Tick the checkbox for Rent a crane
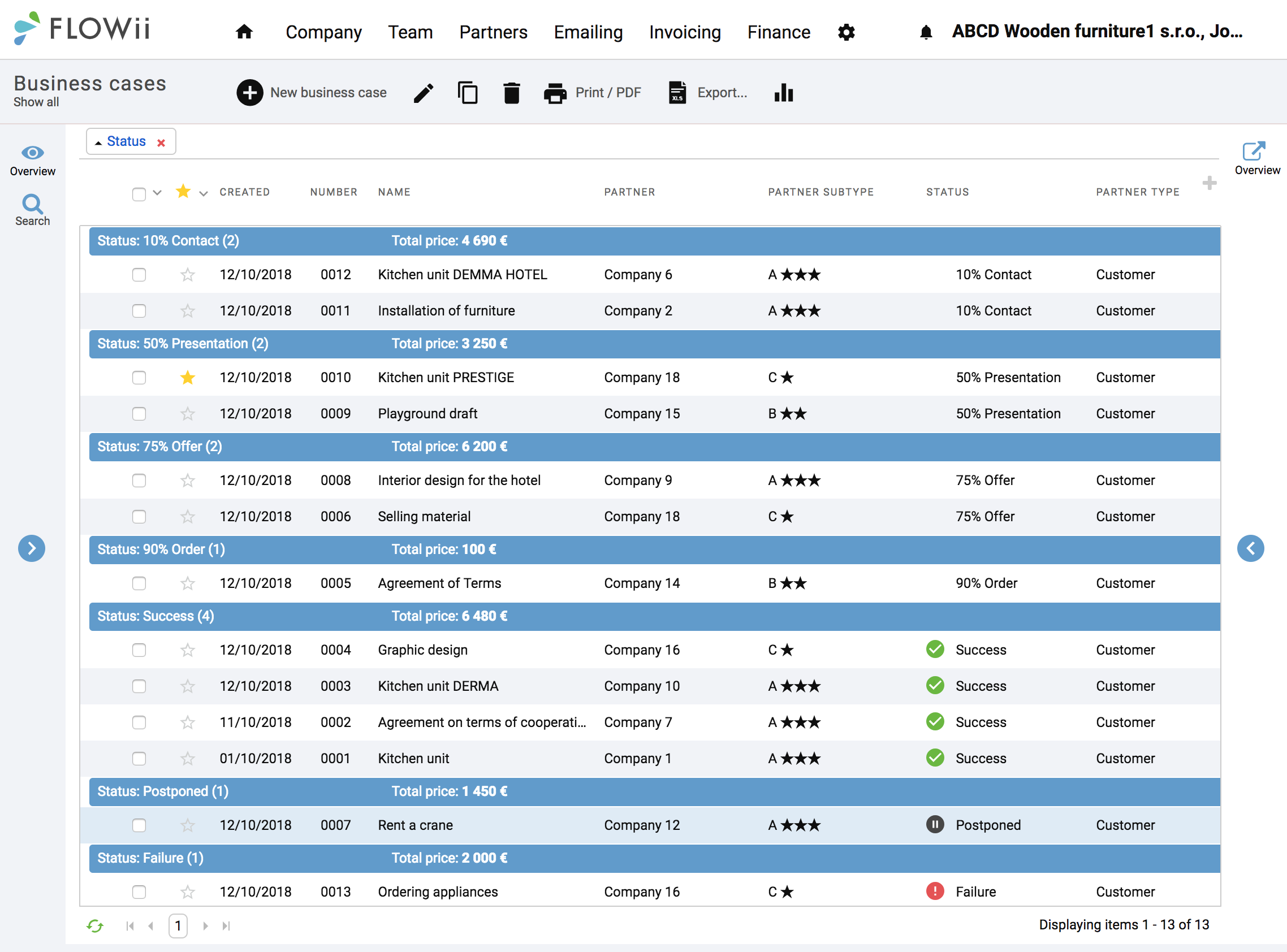Viewport: 1287px width, 952px height. [139, 825]
